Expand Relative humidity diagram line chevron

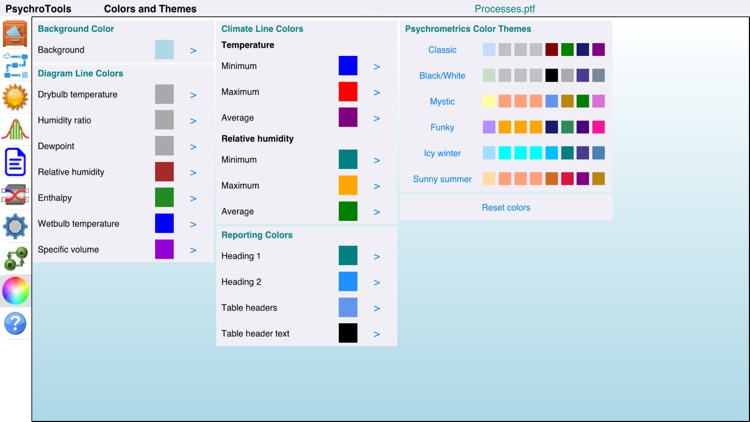(193, 173)
